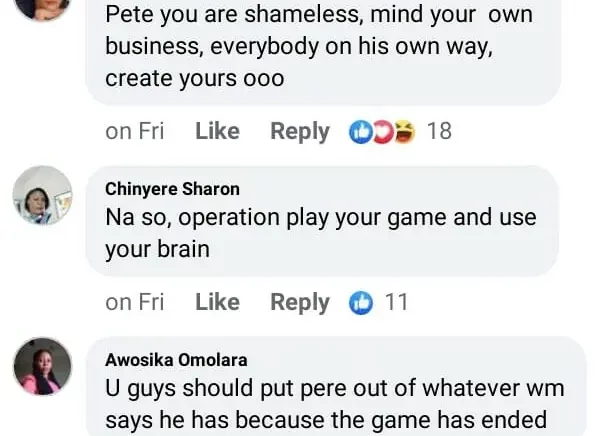Click "on Fri" timestamp under the Pete comment
600x436 pixels.
(135, 131)
